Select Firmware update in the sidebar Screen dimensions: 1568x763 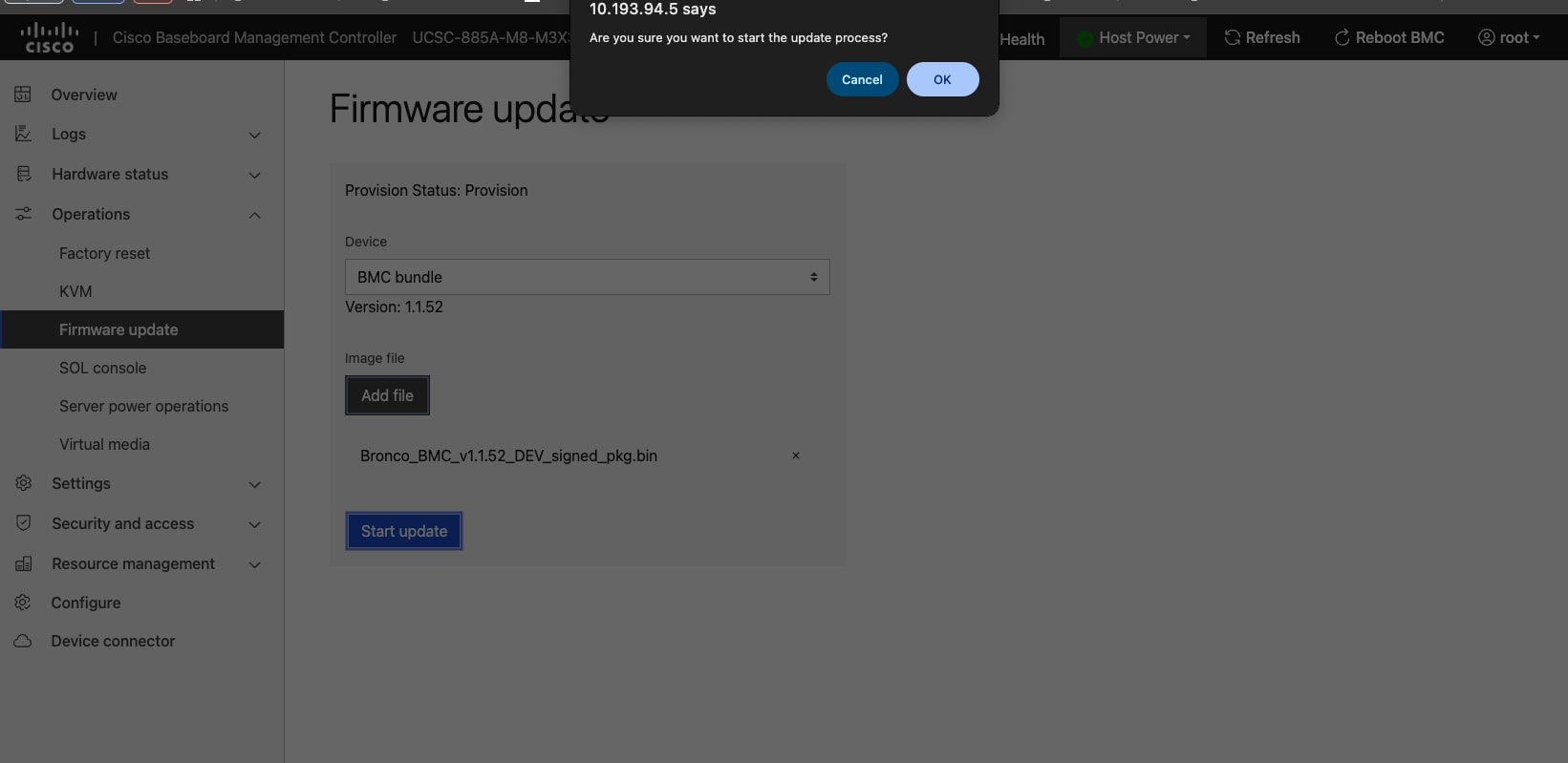tap(142, 329)
